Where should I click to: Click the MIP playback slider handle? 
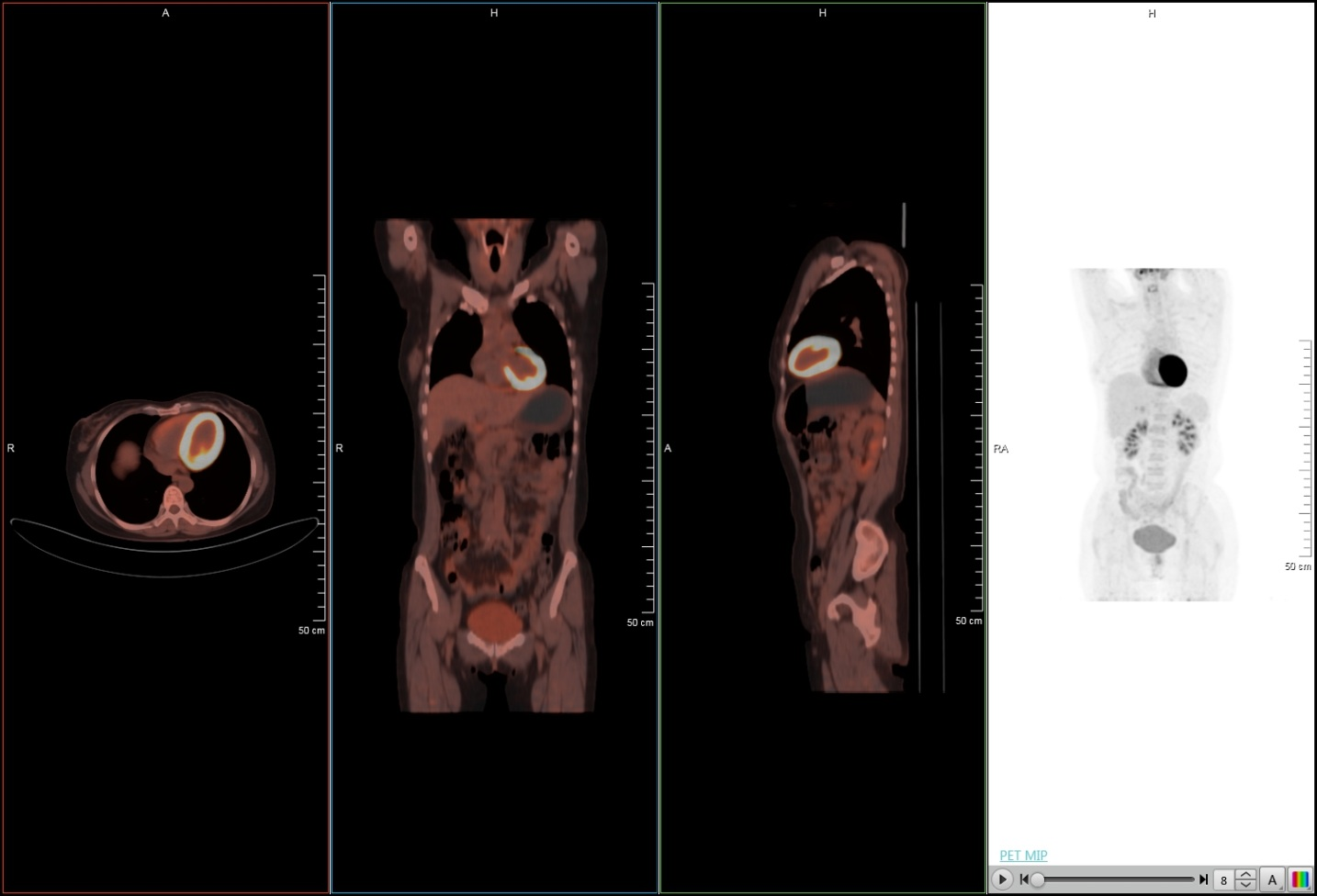click(x=1038, y=879)
